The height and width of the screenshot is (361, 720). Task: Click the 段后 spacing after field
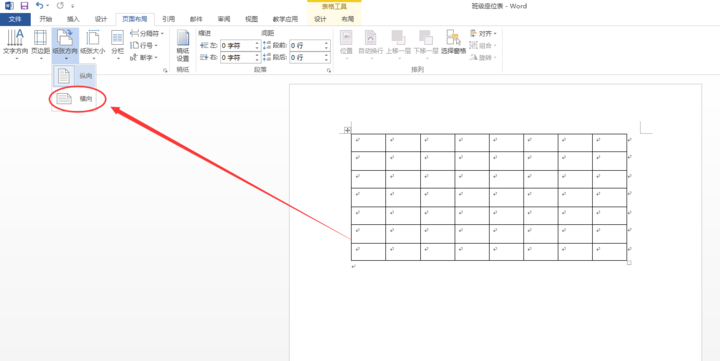point(306,57)
